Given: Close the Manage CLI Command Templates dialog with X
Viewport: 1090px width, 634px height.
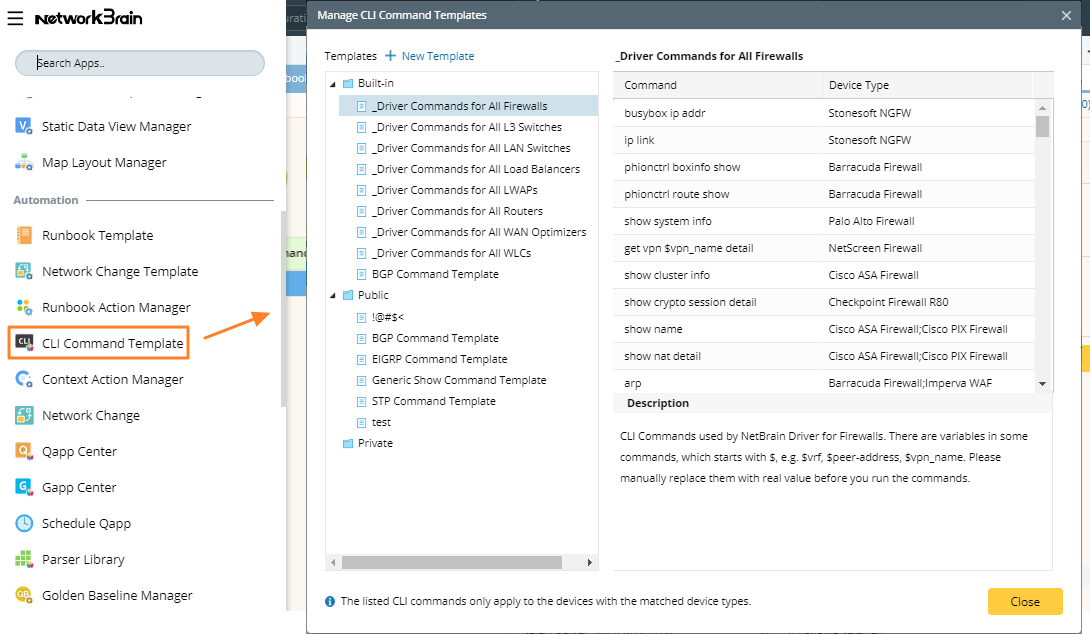Looking at the screenshot, I should [1066, 15].
